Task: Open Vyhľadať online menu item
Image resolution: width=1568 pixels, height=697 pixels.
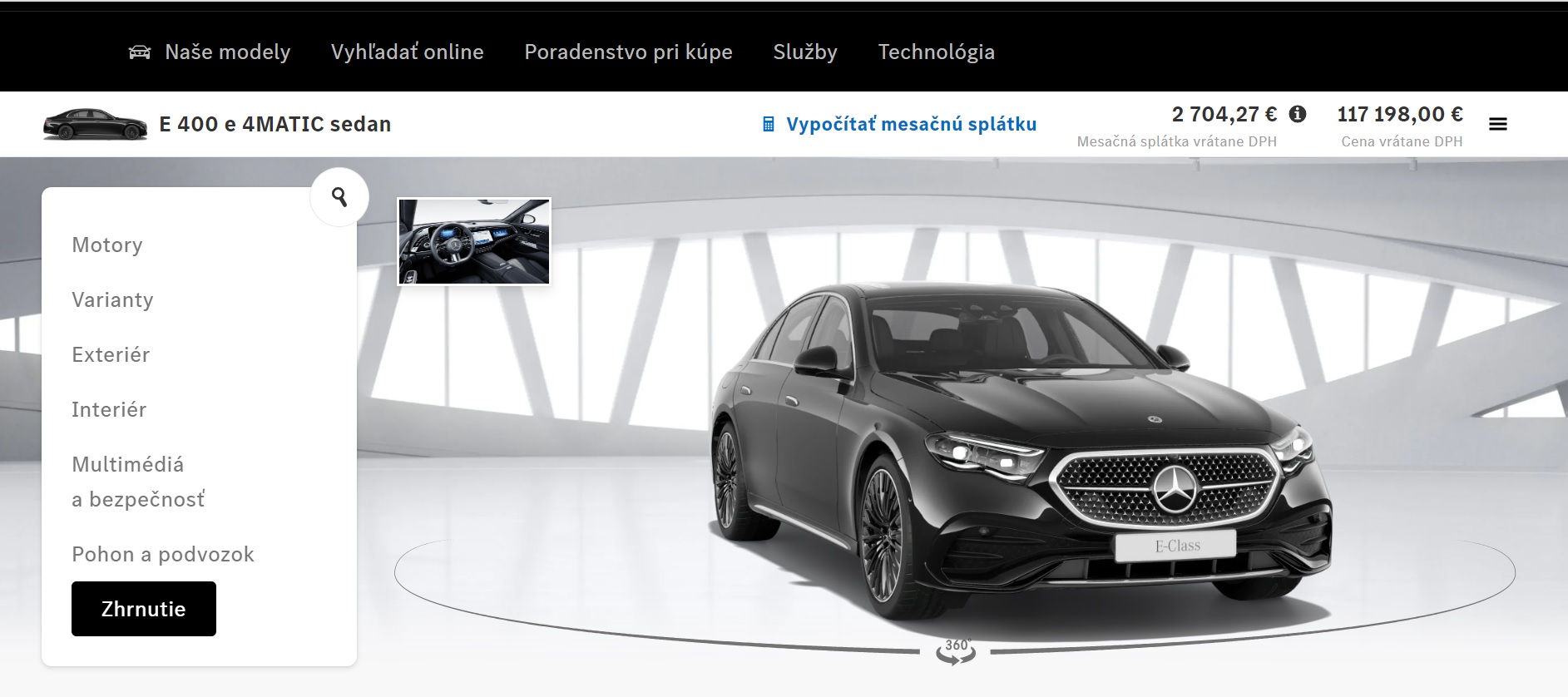Action: tap(407, 52)
